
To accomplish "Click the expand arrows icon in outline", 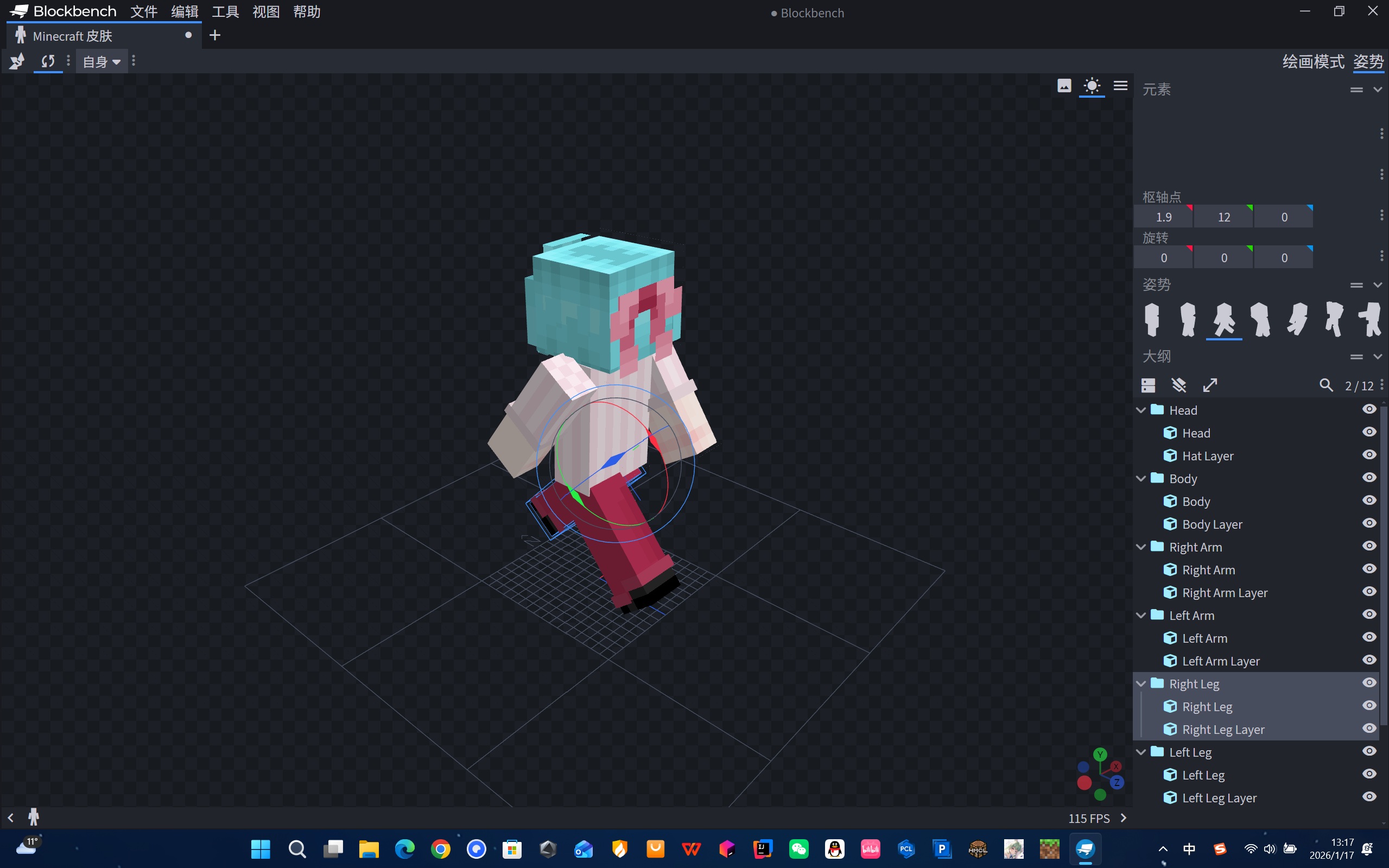I will [x=1210, y=385].
